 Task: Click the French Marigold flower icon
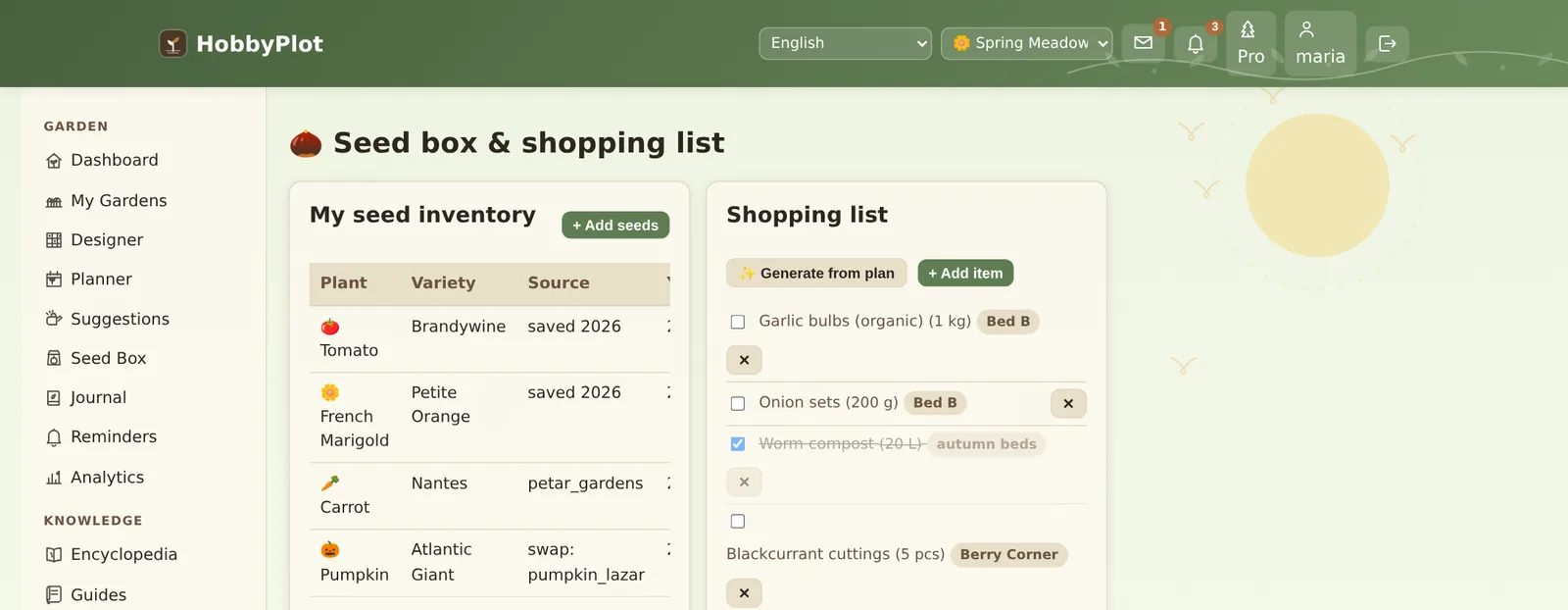click(330, 392)
